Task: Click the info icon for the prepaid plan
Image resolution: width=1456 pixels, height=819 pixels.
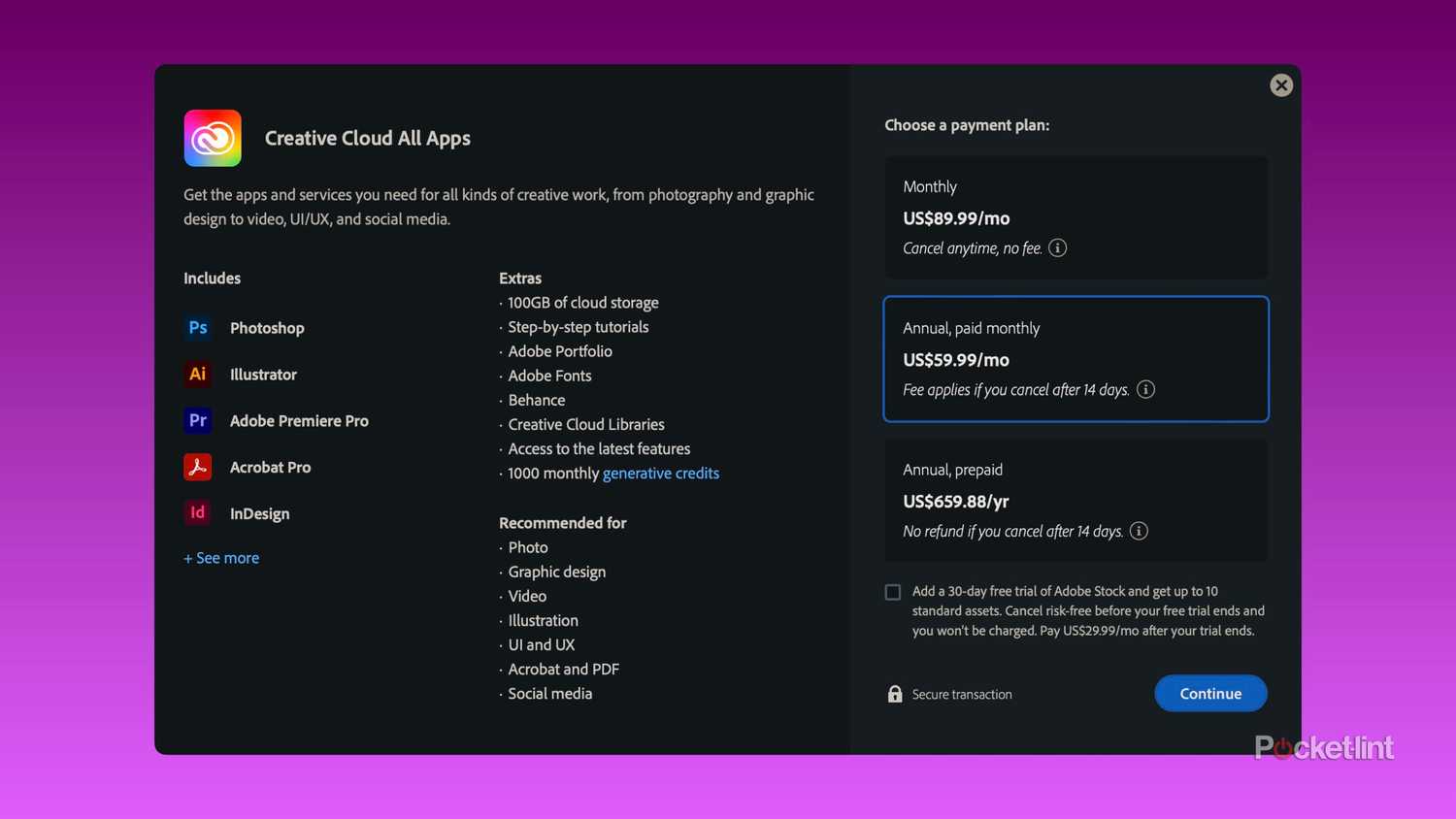Action: click(x=1139, y=531)
